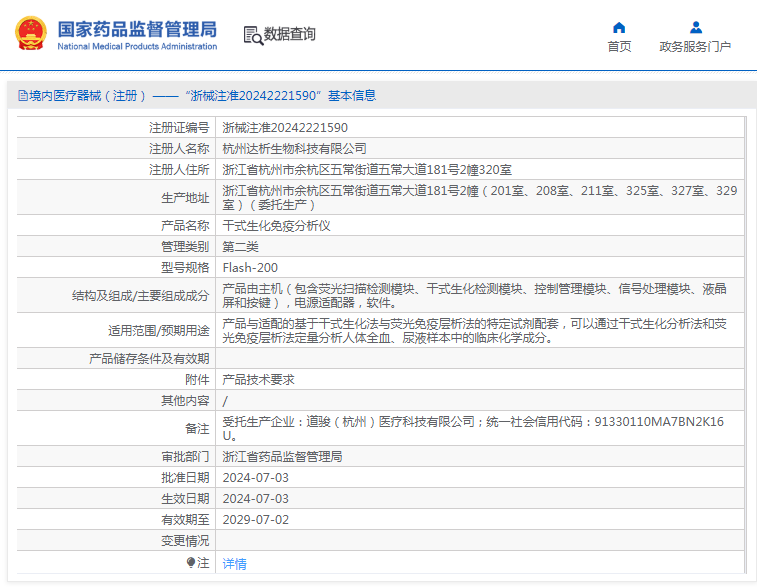Click 数据查询 heading text
757x587 pixels.
[289, 34]
